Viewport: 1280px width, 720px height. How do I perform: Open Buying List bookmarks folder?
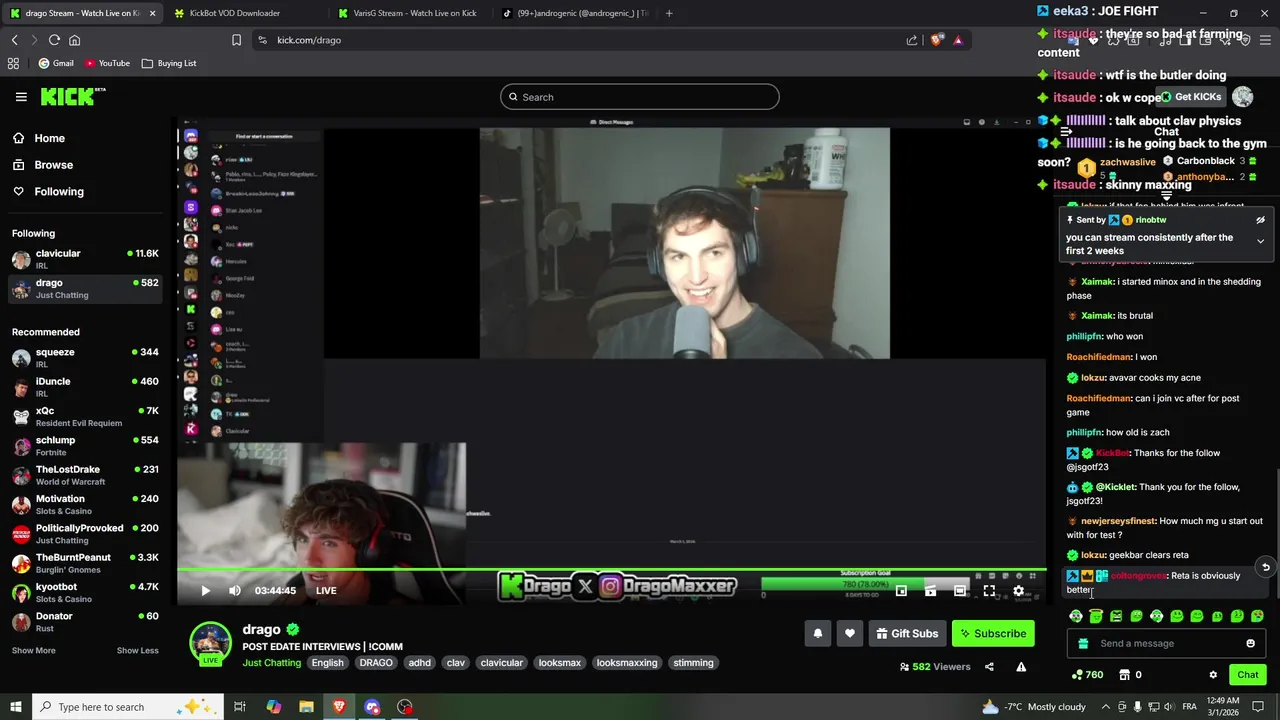point(169,63)
